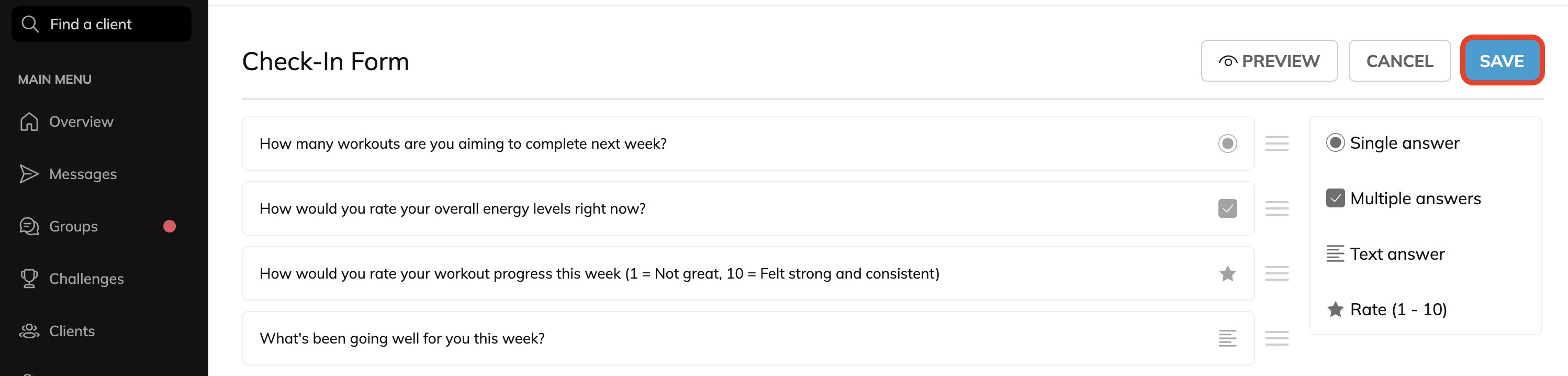Click the Challenges trophy icon
This screenshot has height=376, width=1568.
29,279
